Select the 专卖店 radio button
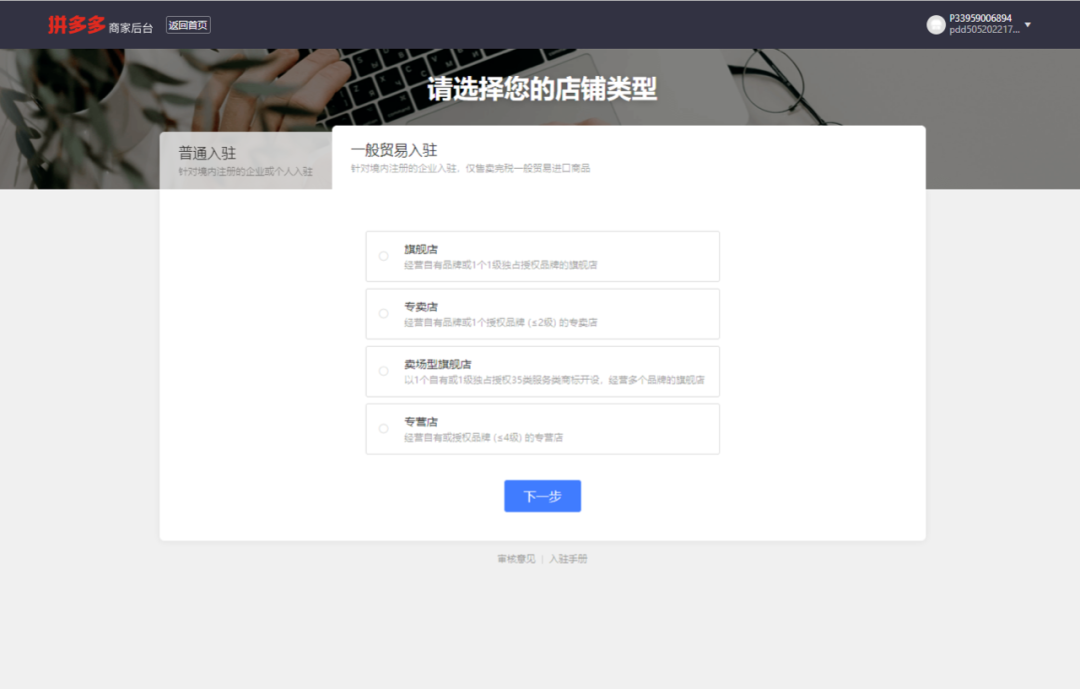 [x=382, y=313]
